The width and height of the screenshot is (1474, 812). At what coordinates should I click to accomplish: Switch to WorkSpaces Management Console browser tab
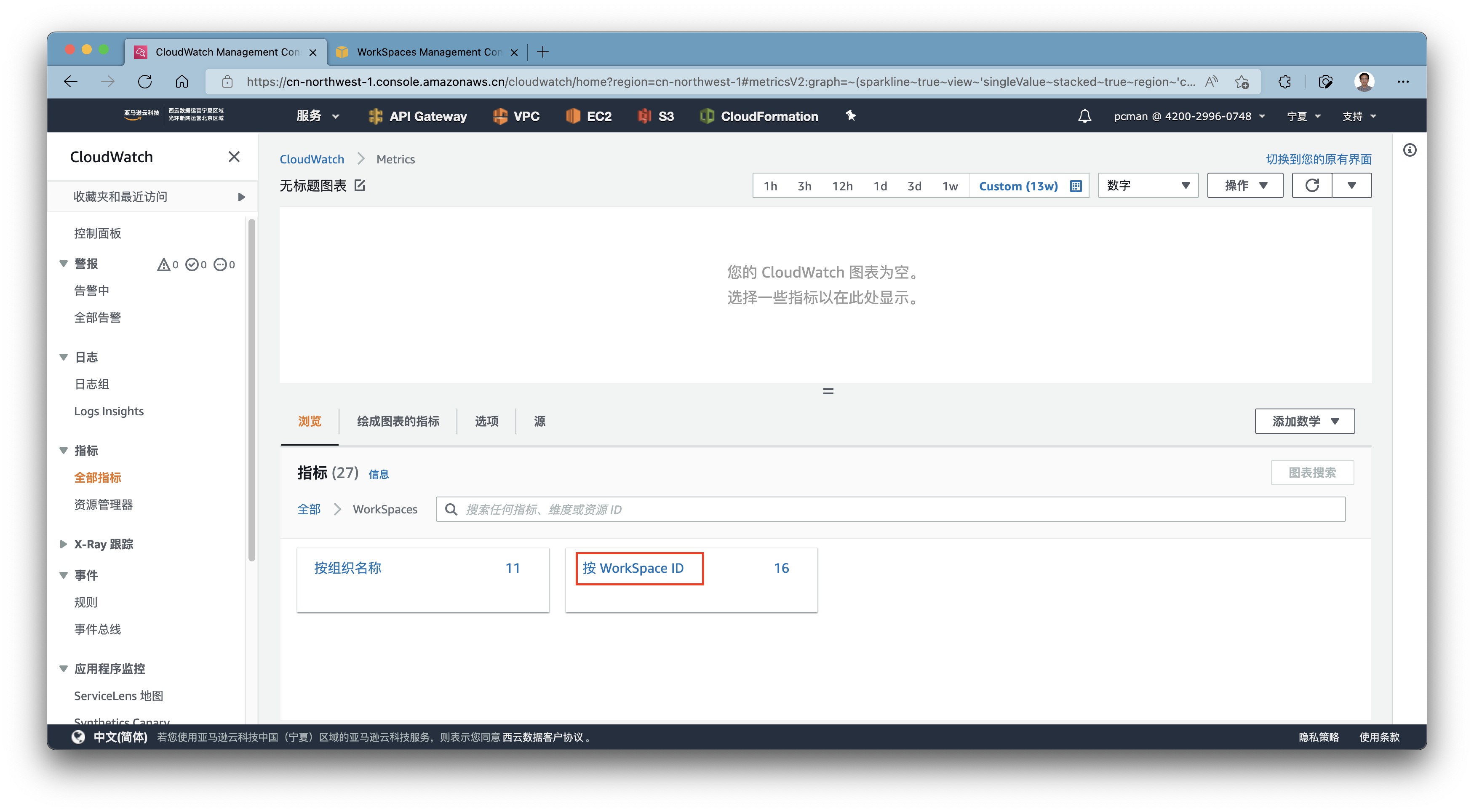pos(427,52)
